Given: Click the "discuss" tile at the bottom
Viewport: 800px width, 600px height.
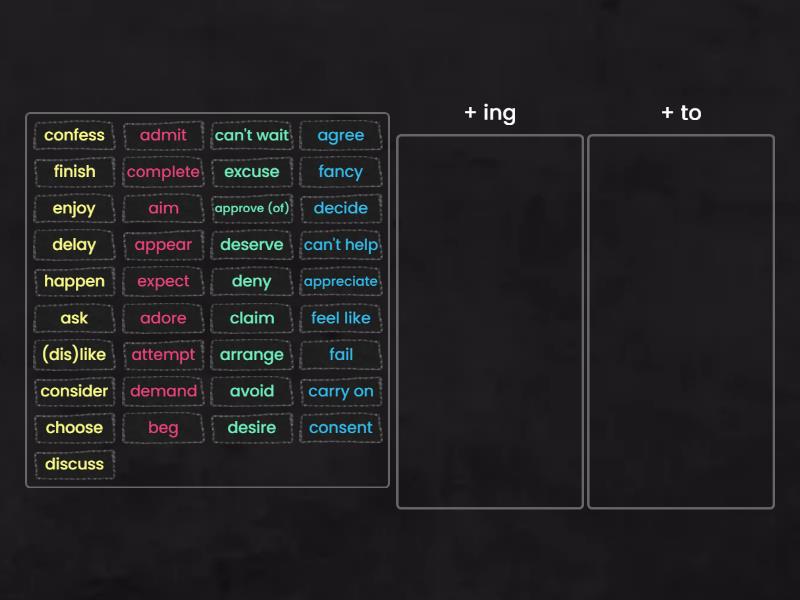Looking at the screenshot, I should [x=74, y=464].
